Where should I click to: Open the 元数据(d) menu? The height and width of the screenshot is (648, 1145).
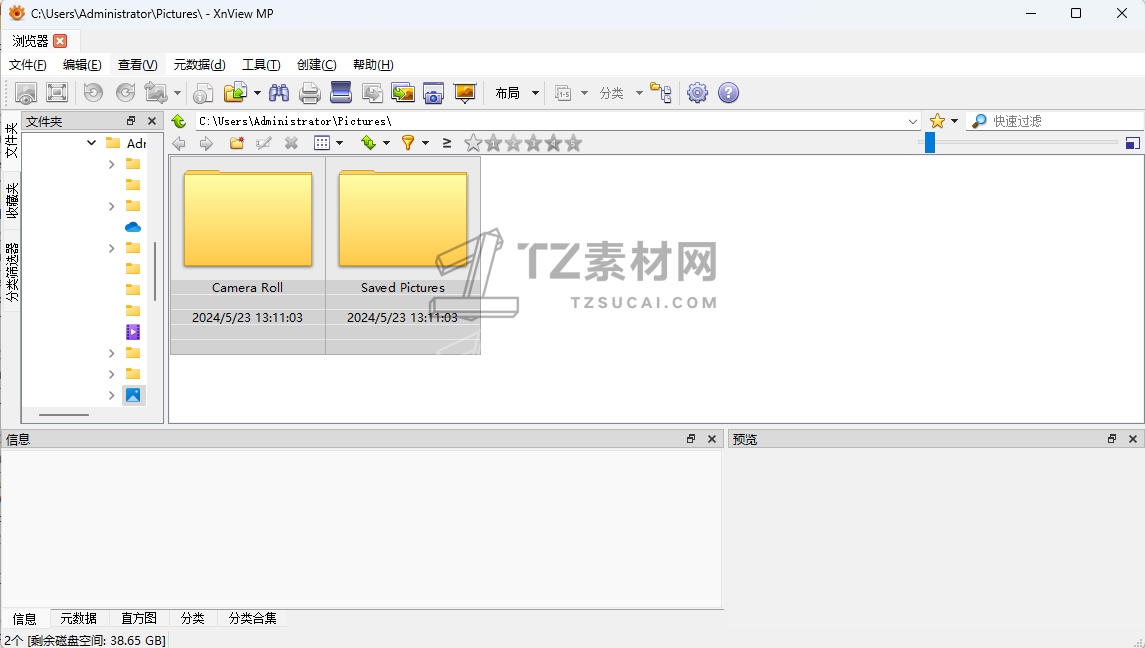(x=199, y=65)
